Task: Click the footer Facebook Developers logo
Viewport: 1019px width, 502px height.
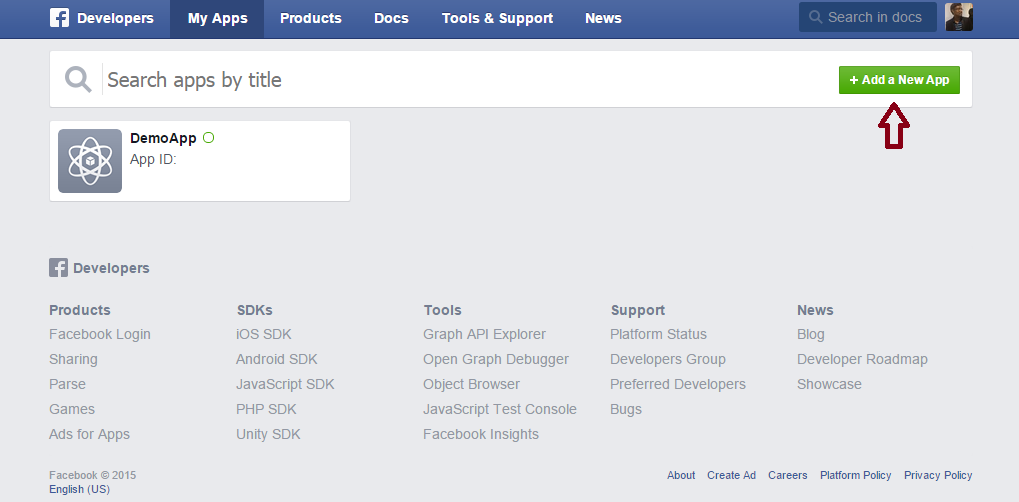Action: (x=59, y=268)
